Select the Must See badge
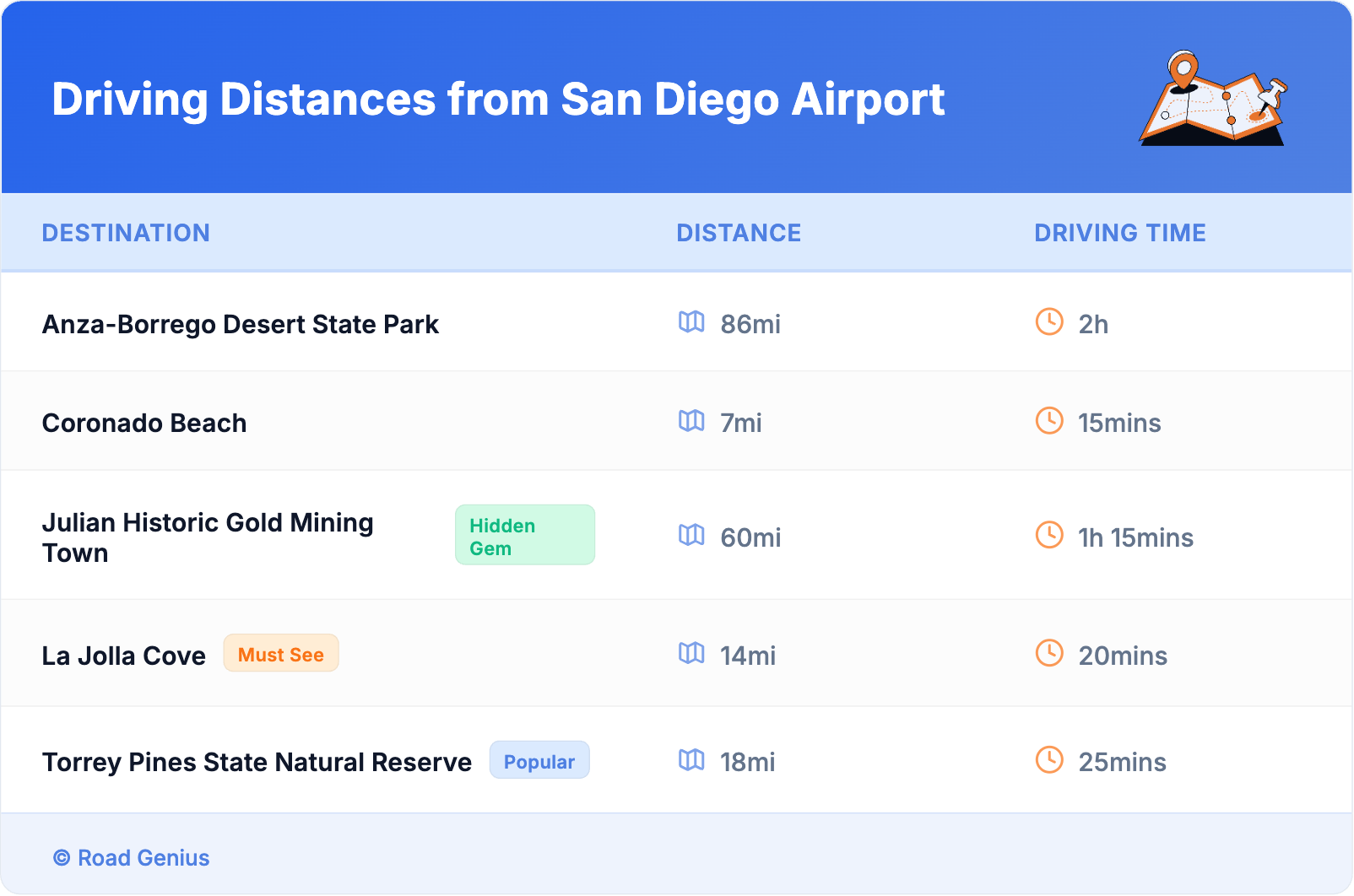This screenshot has width=1354, height=896. (281, 654)
